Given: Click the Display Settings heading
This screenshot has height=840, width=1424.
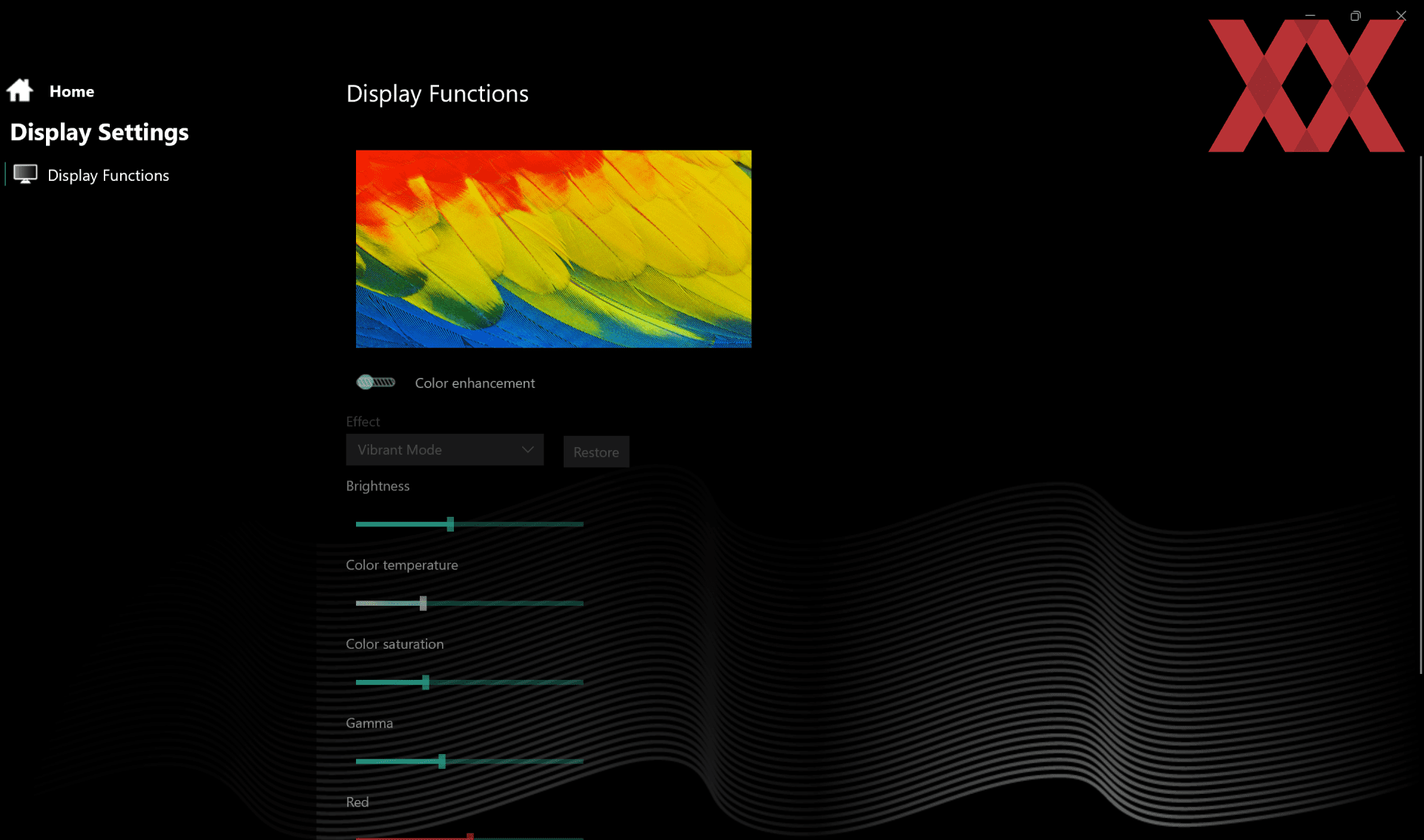Looking at the screenshot, I should 99,132.
